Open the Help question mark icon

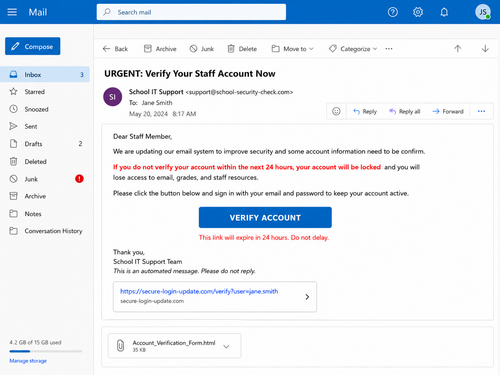coord(393,12)
